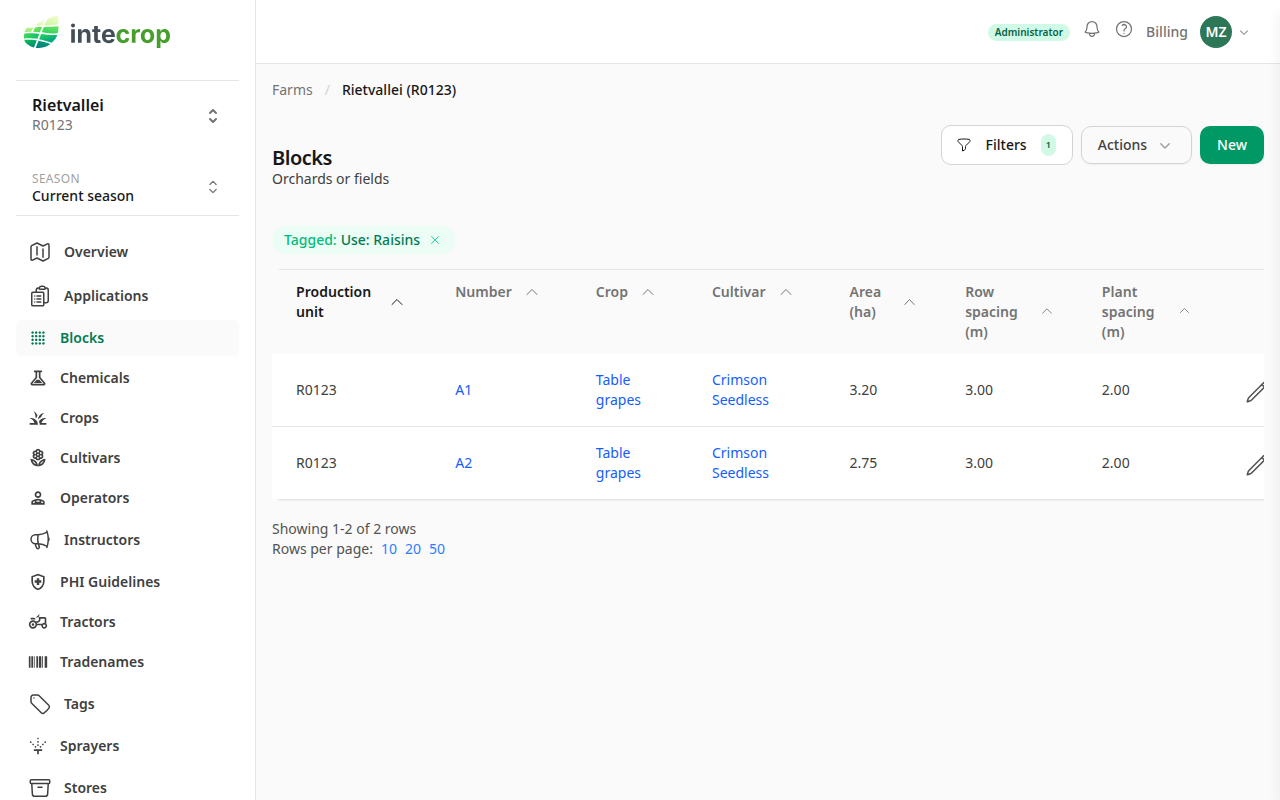Set rows per page to 50

(x=437, y=549)
